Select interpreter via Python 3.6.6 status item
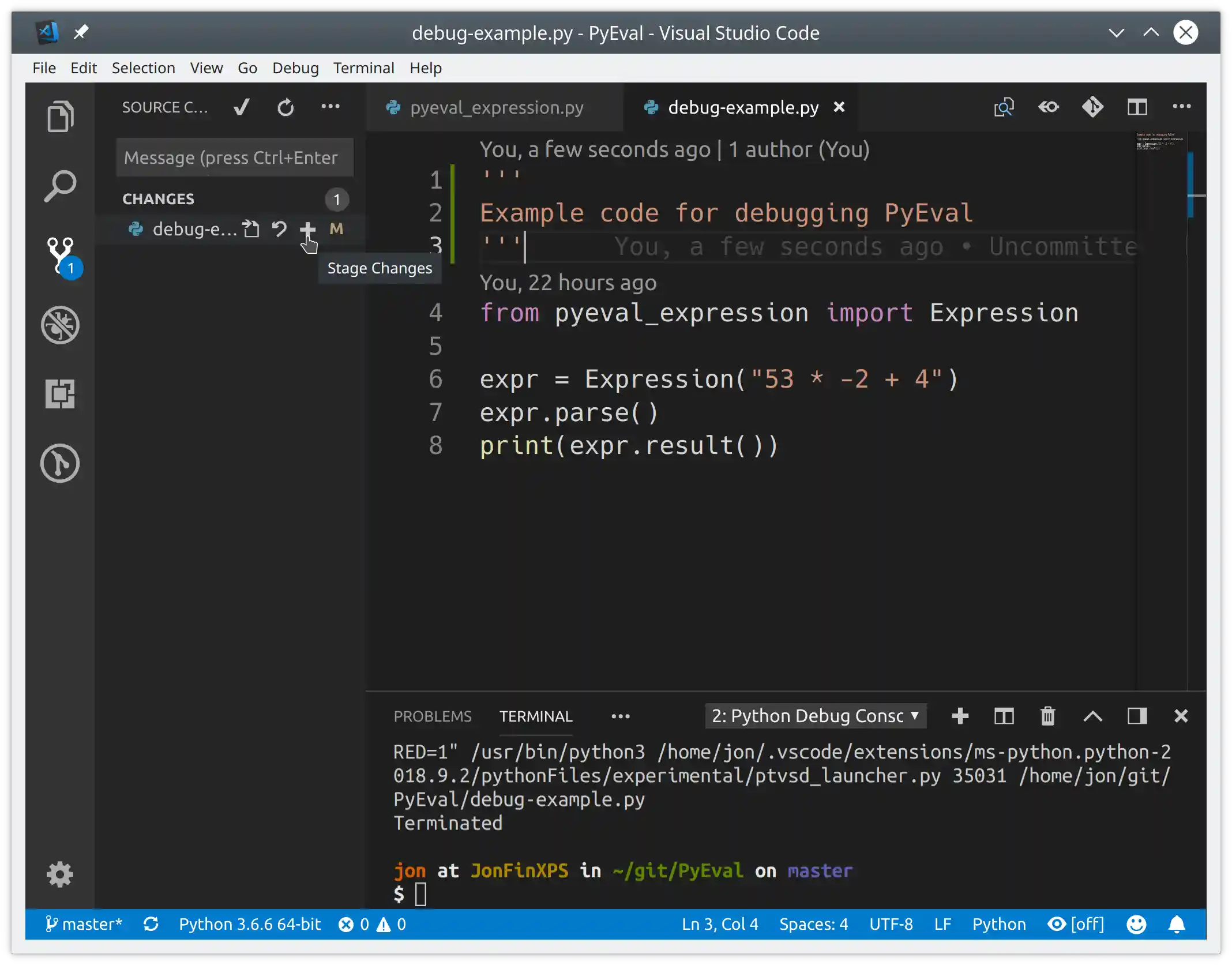1232x965 pixels. point(249,923)
